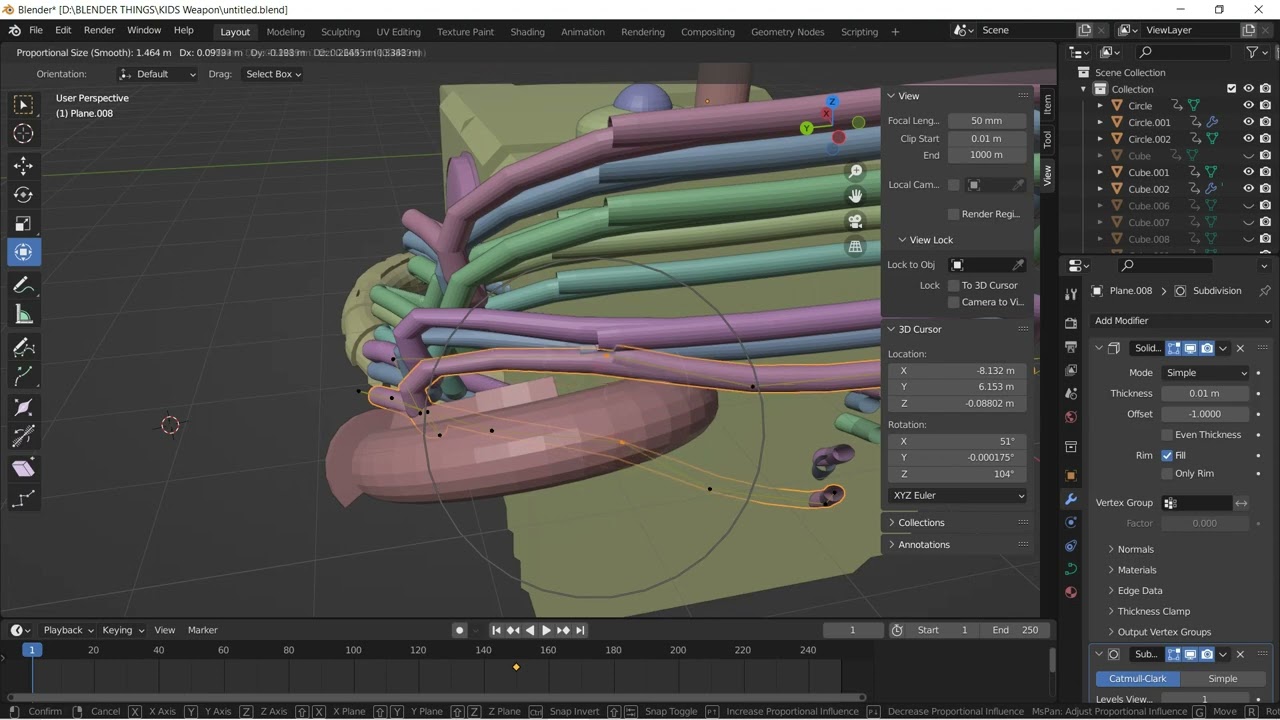The width and height of the screenshot is (1280, 720).
Task: Click the highlighted Transform tool
Action: click(x=24, y=253)
